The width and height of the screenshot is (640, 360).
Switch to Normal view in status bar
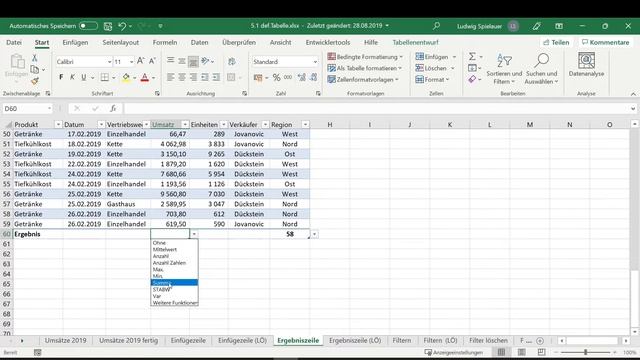point(501,352)
